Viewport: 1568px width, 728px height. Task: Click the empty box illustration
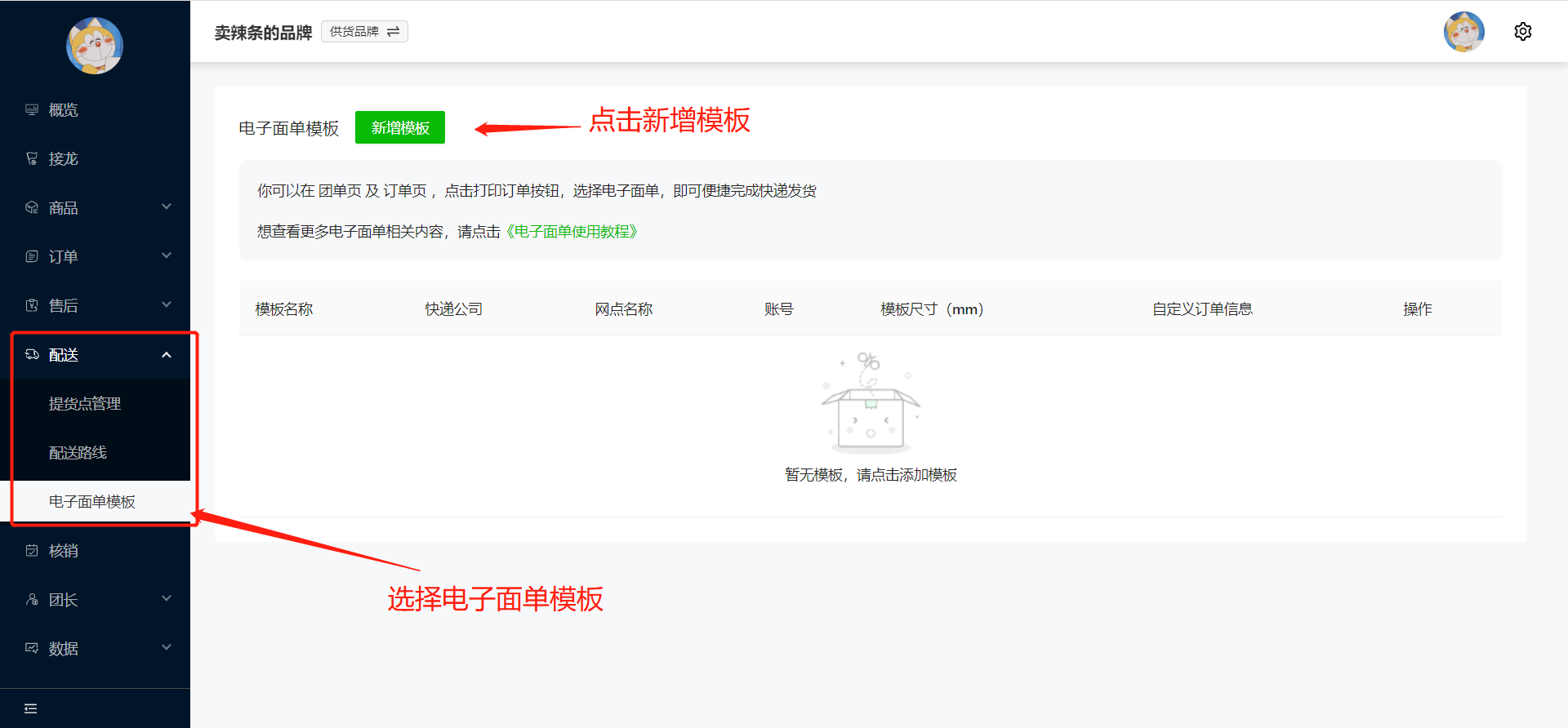coord(871,402)
